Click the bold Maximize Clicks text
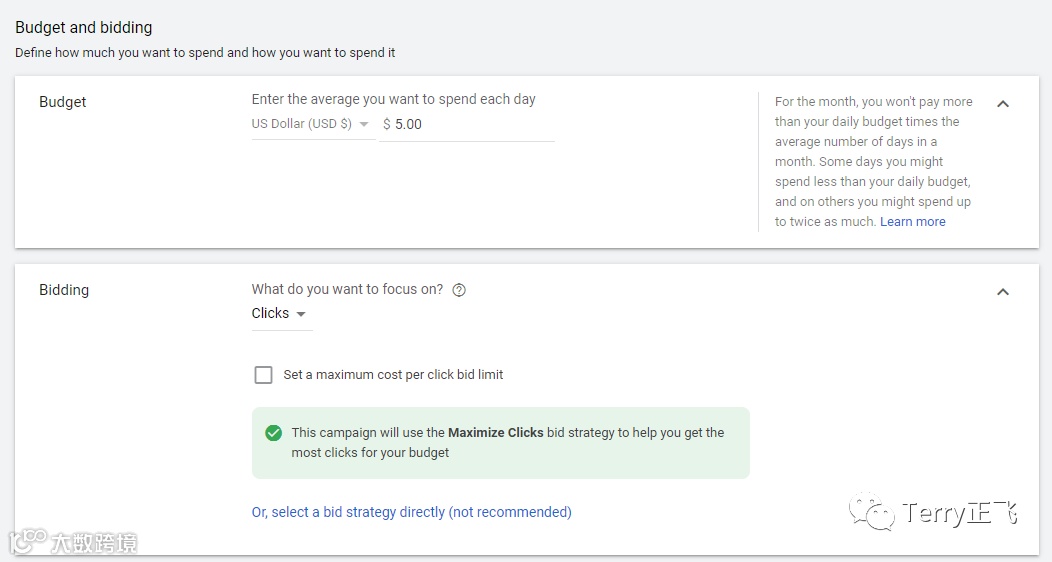The width and height of the screenshot is (1052, 562). pyautogui.click(x=495, y=433)
